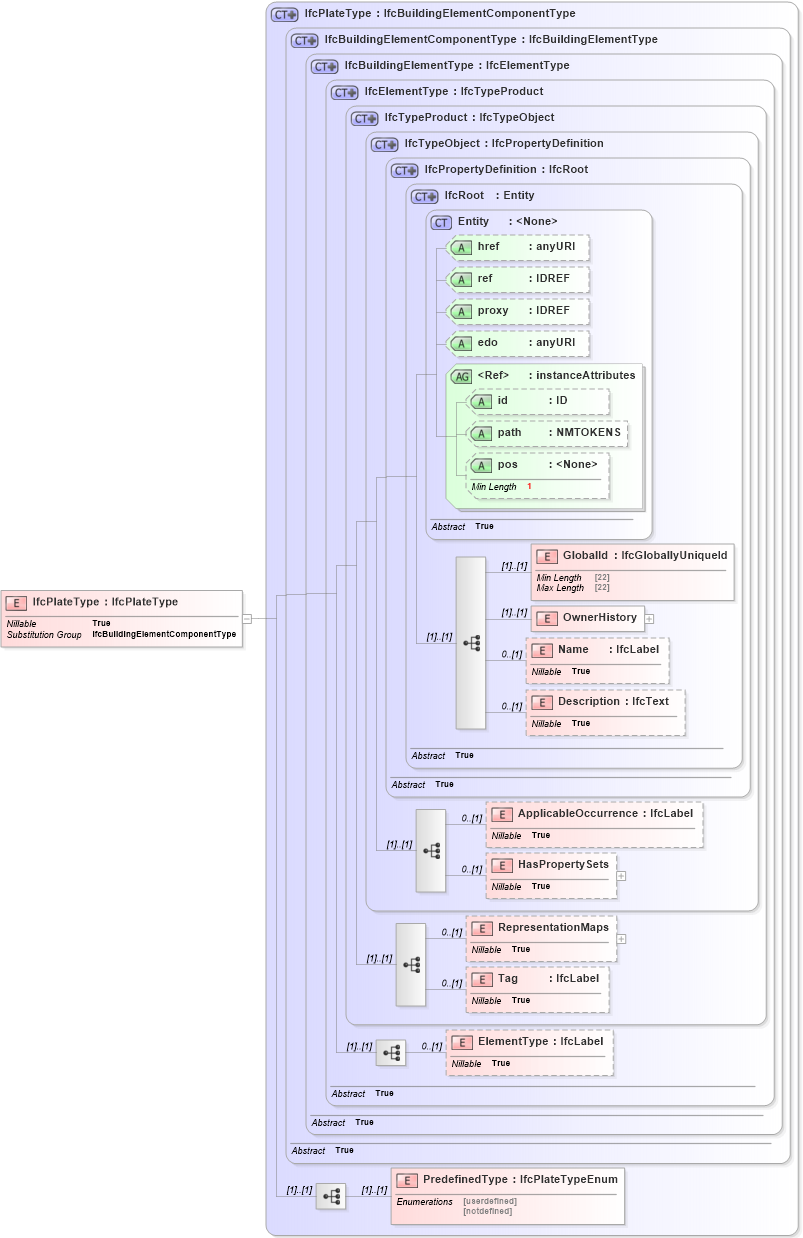
Task: Expand the OwnerHistory element details
Action: pos(650,618)
